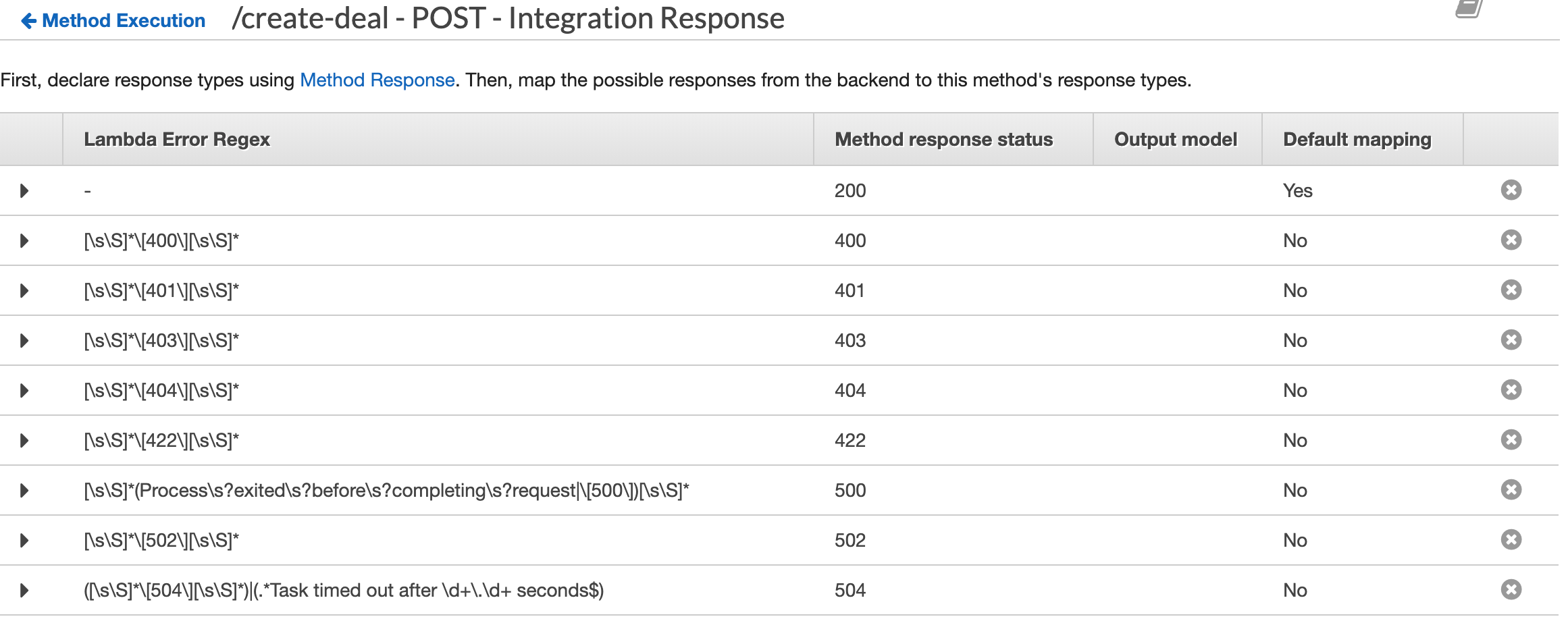This screenshot has width=1568, height=621.
Task: Open the documentation book icon
Action: [1469, 8]
